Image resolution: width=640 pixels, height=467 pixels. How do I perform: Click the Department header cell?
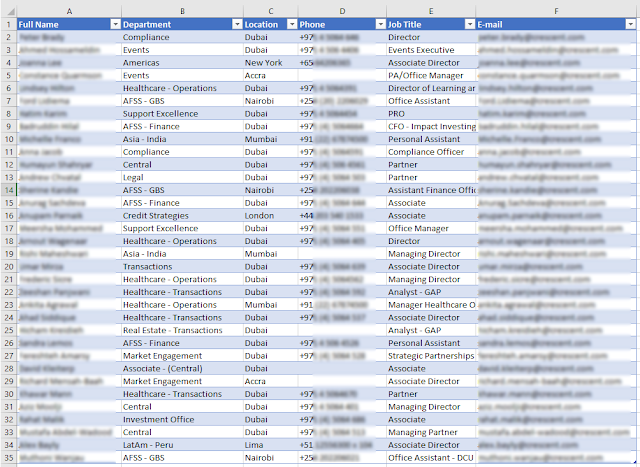coord(182,24)
